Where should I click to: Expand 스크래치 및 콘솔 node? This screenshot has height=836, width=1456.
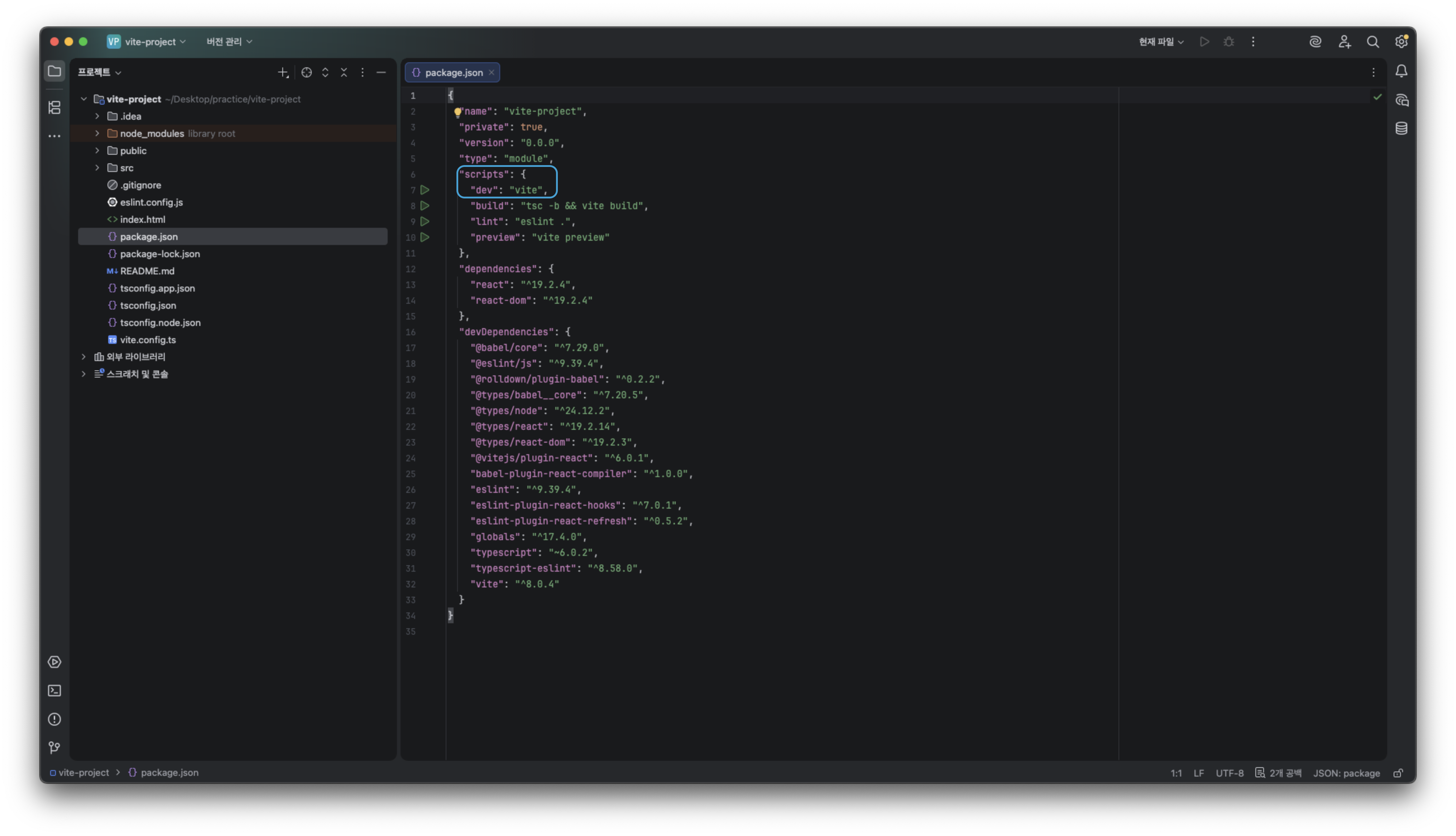[84, 374]
